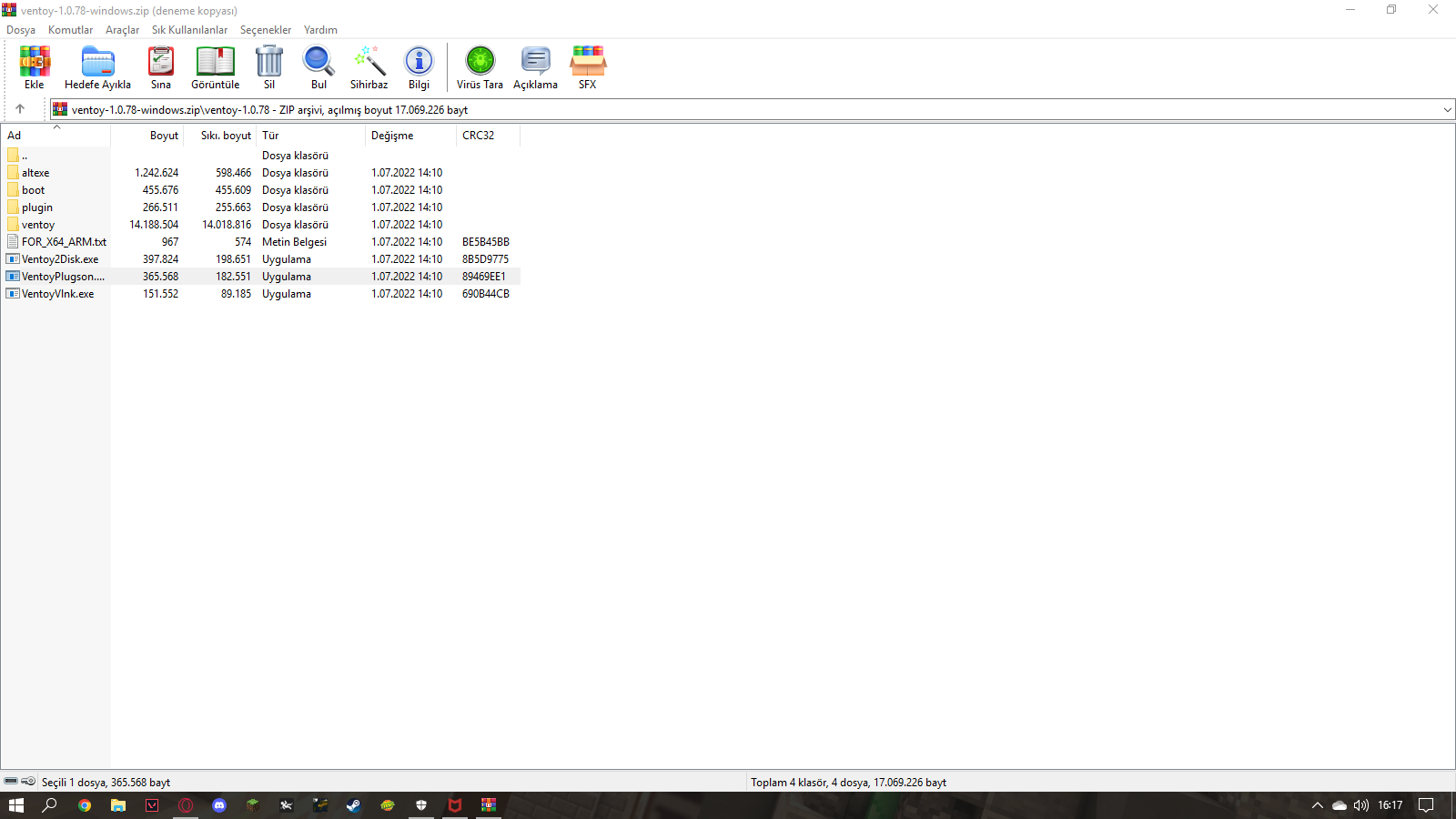This screenshot has width=1456, height=819.
Task: Start a Virüs Tara scan
Action: [480, 61]
